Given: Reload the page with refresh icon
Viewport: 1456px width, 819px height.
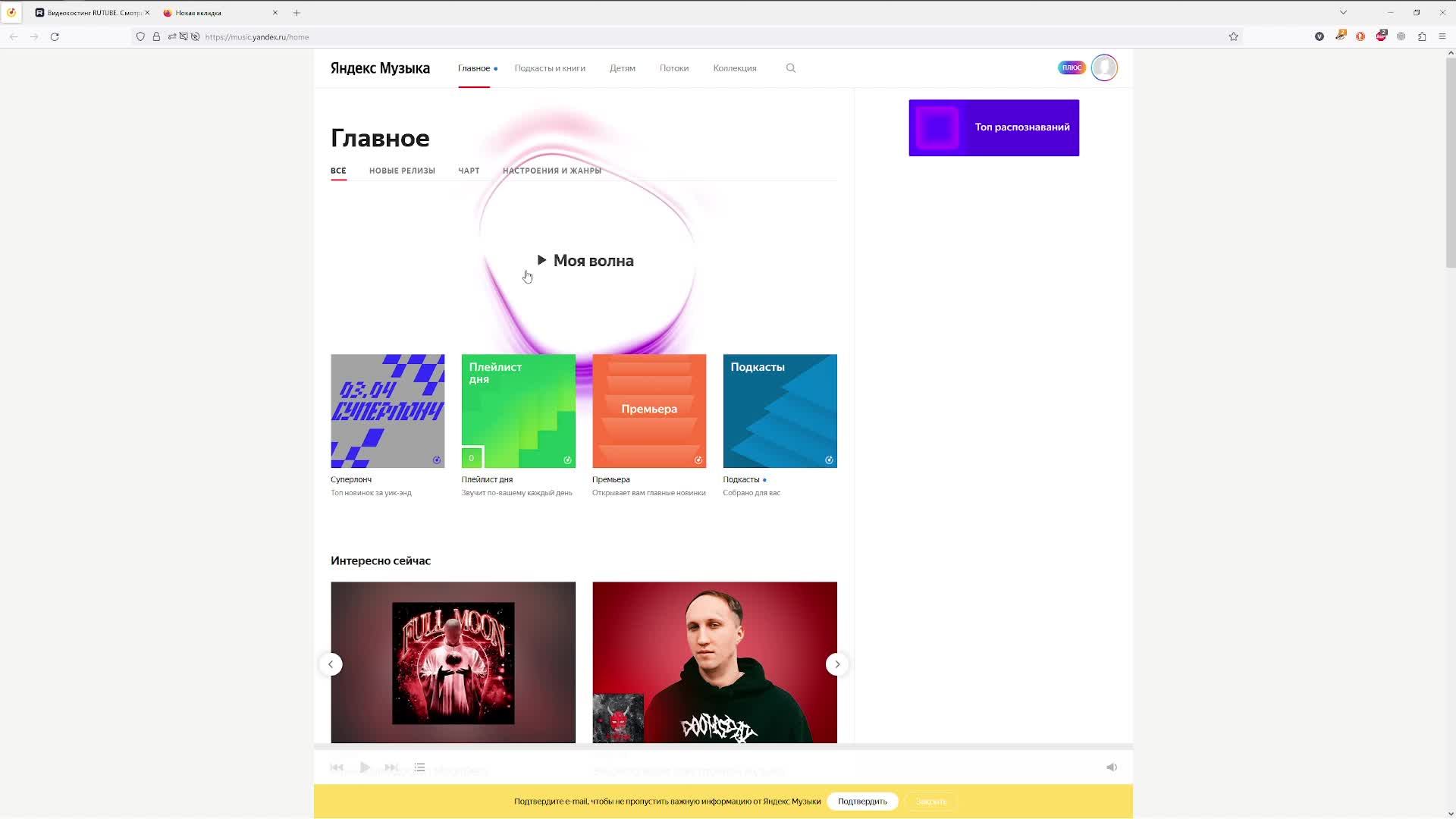Looking at the screenshot, I should tap(55, 36).
